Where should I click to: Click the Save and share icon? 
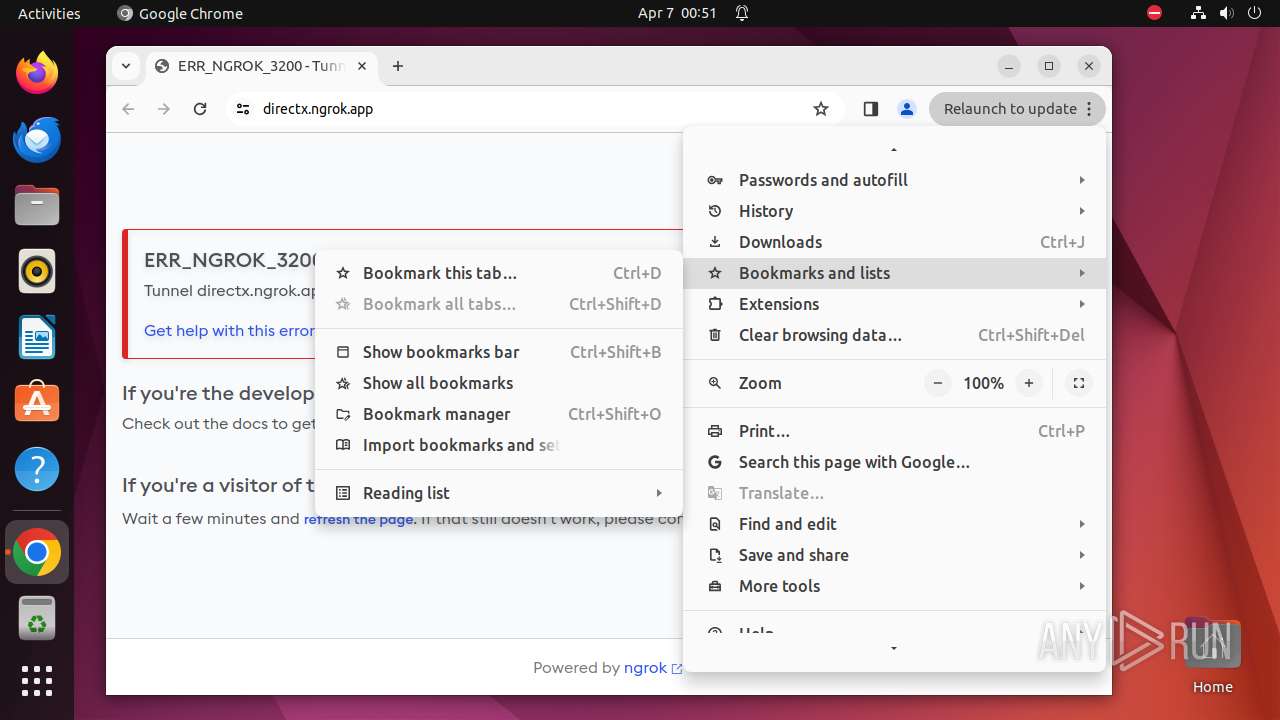coord(715,555)
